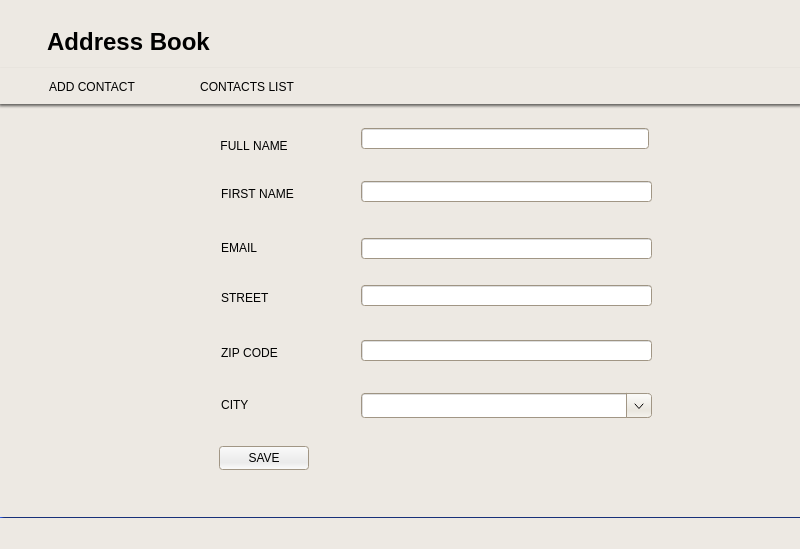The width and height of the screenshot is (800, 549).
Task: Focus the First Name text box
Action: pos(506,191)
